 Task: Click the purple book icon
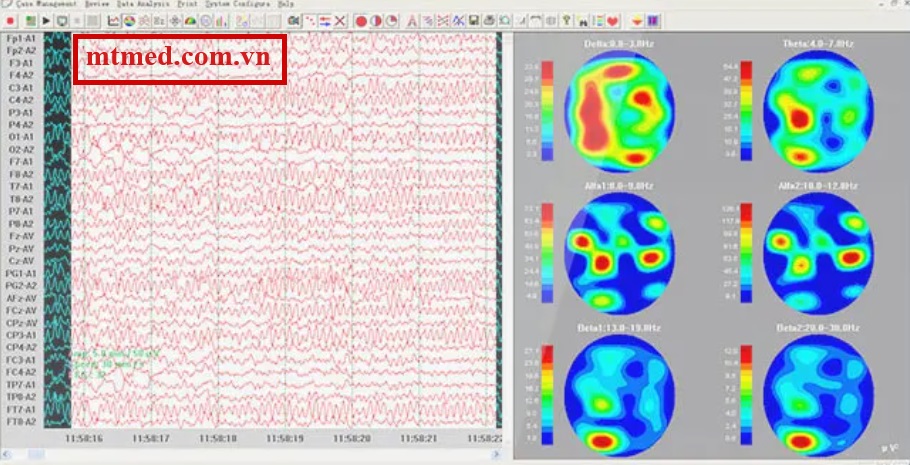pyautogui.click(x=653, y=21)
